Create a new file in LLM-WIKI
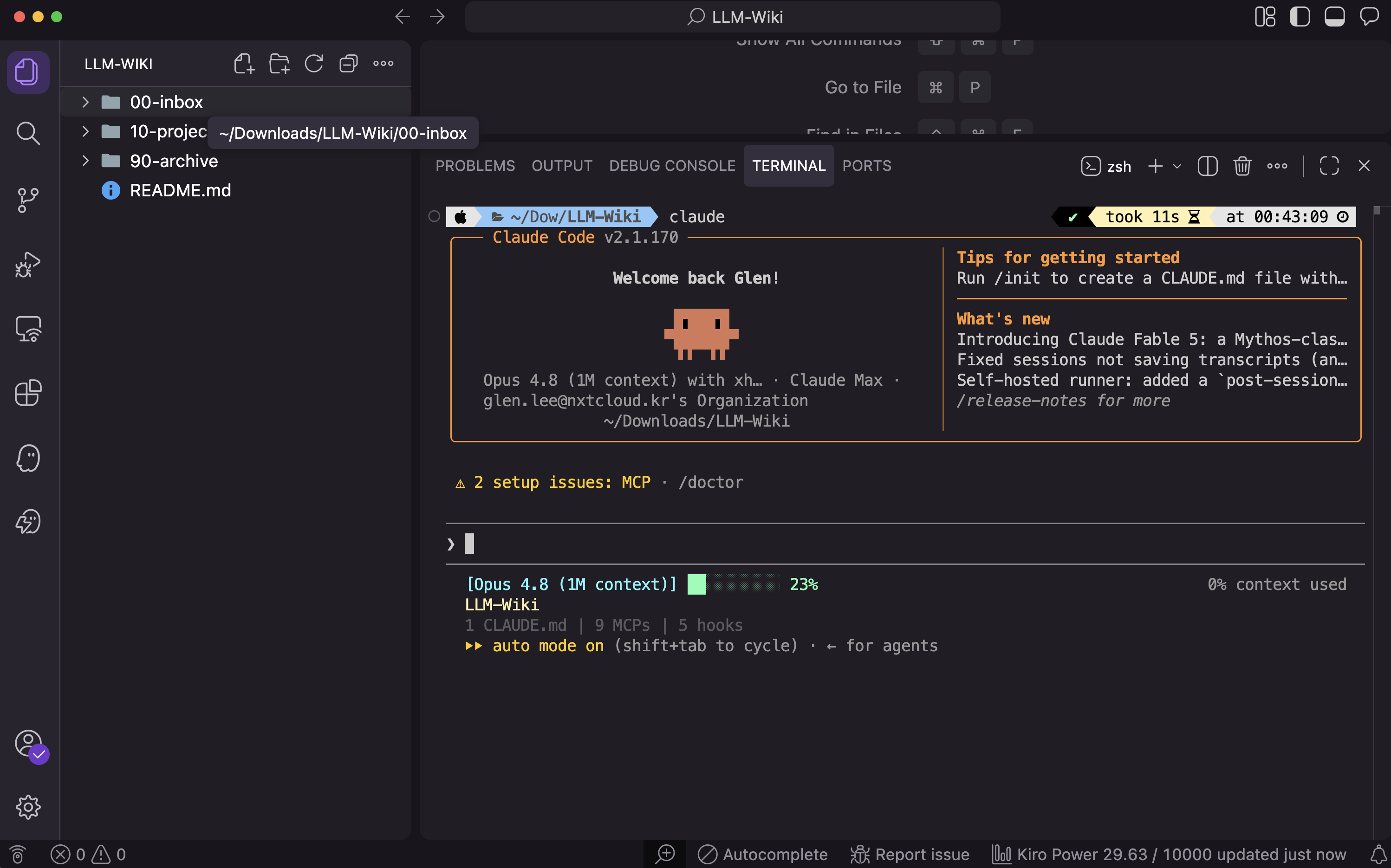The image size is (1391, 868). pos(244,64)
